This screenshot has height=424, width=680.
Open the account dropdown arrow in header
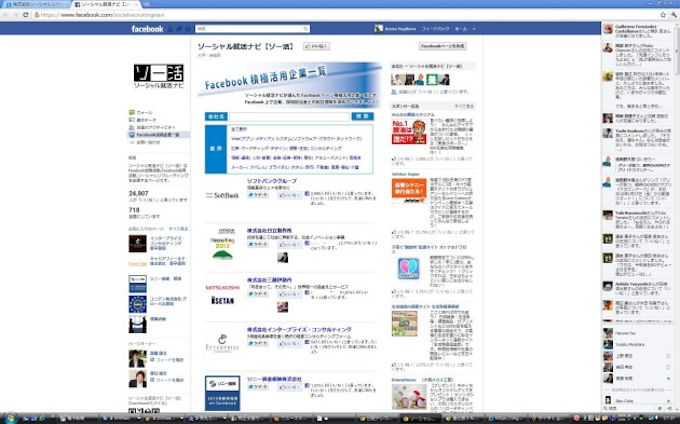tap(472, 29)
